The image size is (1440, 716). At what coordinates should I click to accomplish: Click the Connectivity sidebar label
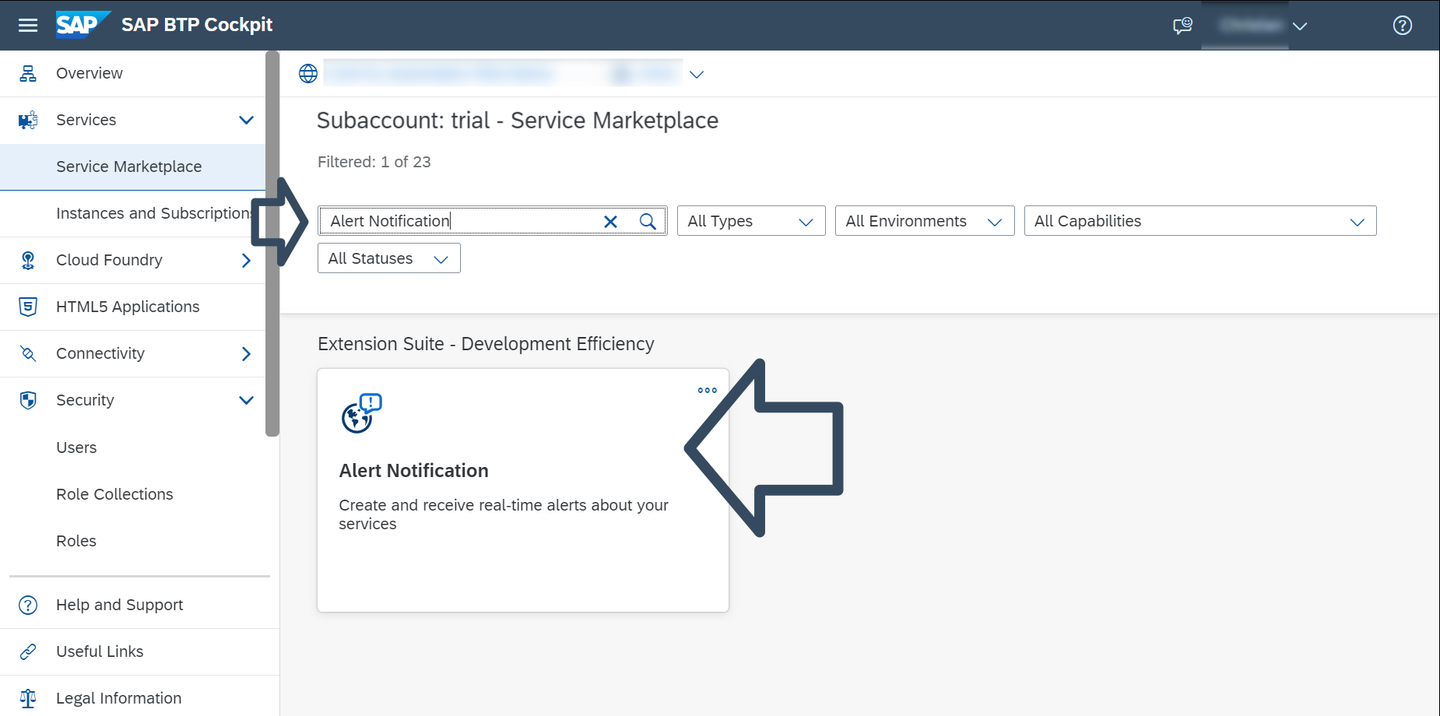tap(100, 354)
